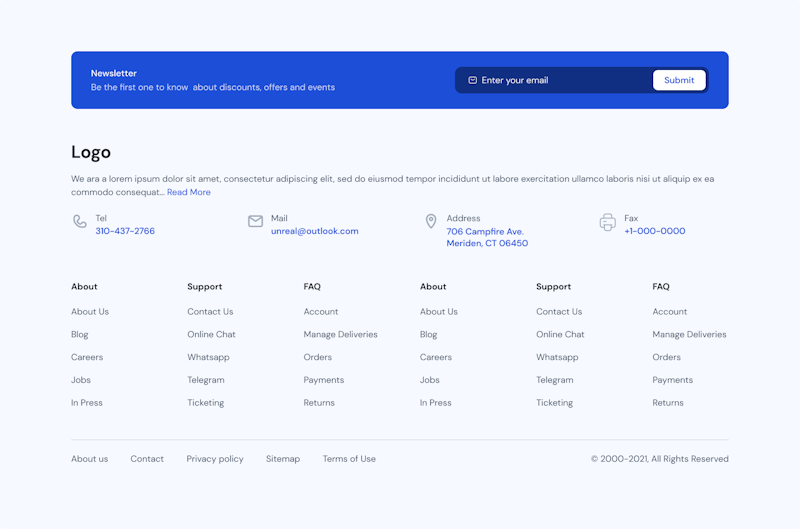Click the fax number +1-000-0000
The height and width of the screenshot is (529, 800).
[x=654, y=231]
